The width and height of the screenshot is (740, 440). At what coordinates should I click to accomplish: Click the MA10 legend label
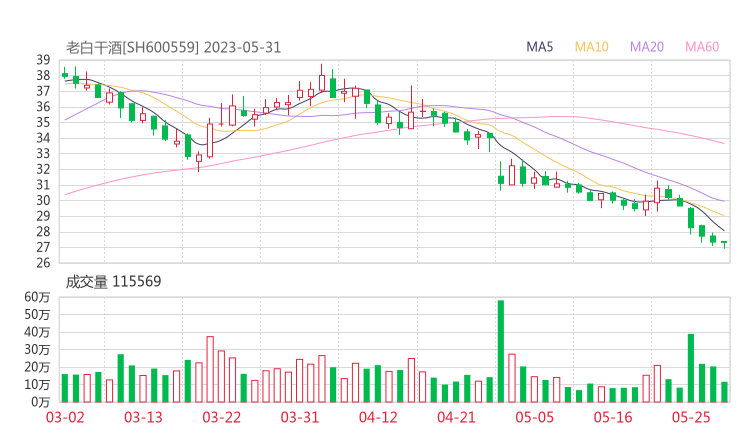591,47
